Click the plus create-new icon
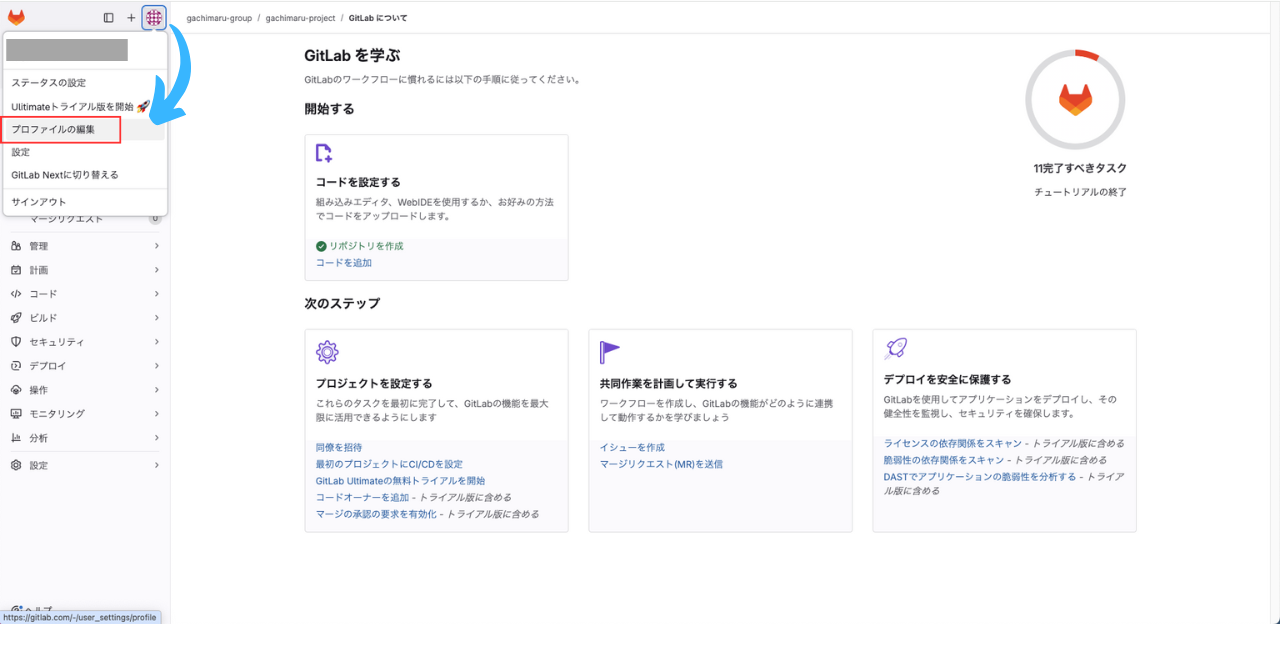The image size is (1280, 670). (131, 18)
